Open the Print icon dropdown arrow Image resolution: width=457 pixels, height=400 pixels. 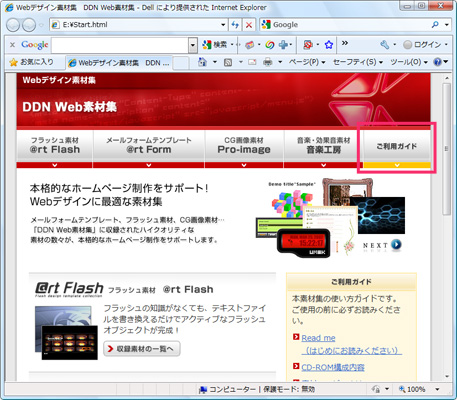click(280, 62)
